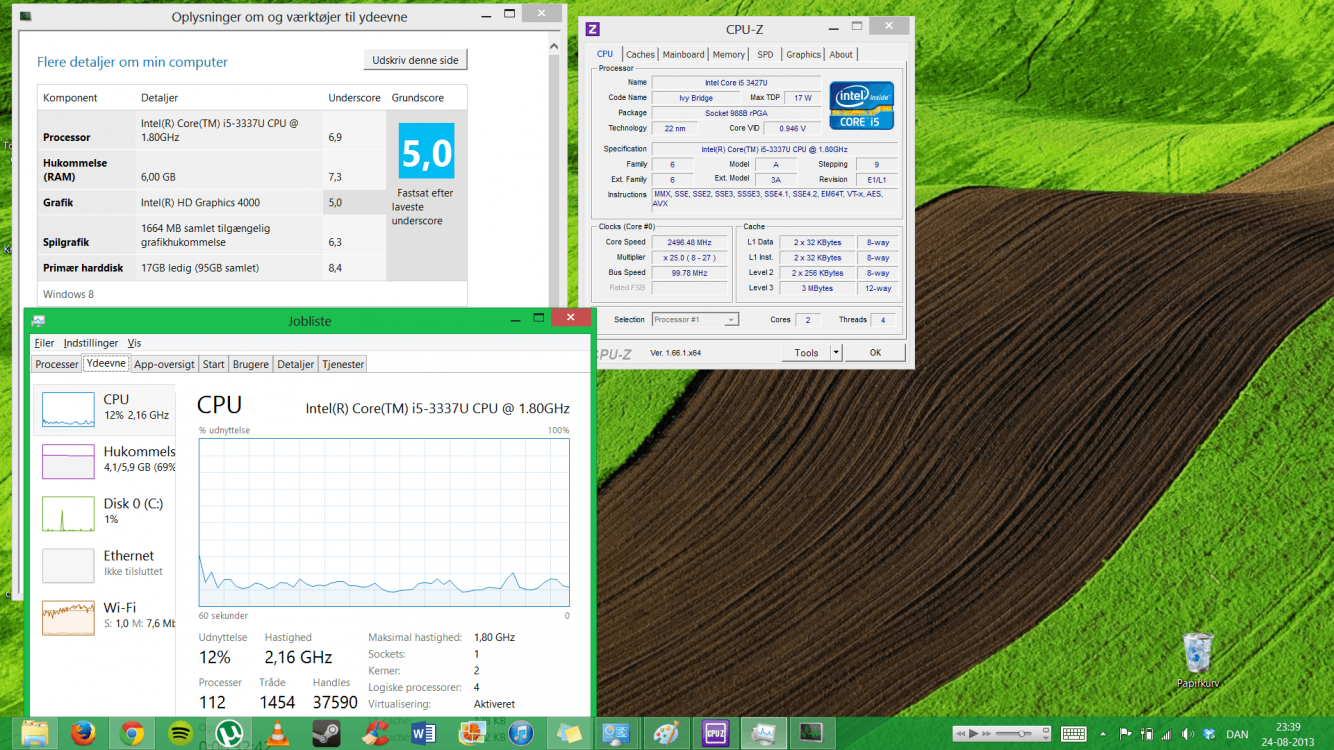Open Paint from the taskbar

click(x=666, y=734)
